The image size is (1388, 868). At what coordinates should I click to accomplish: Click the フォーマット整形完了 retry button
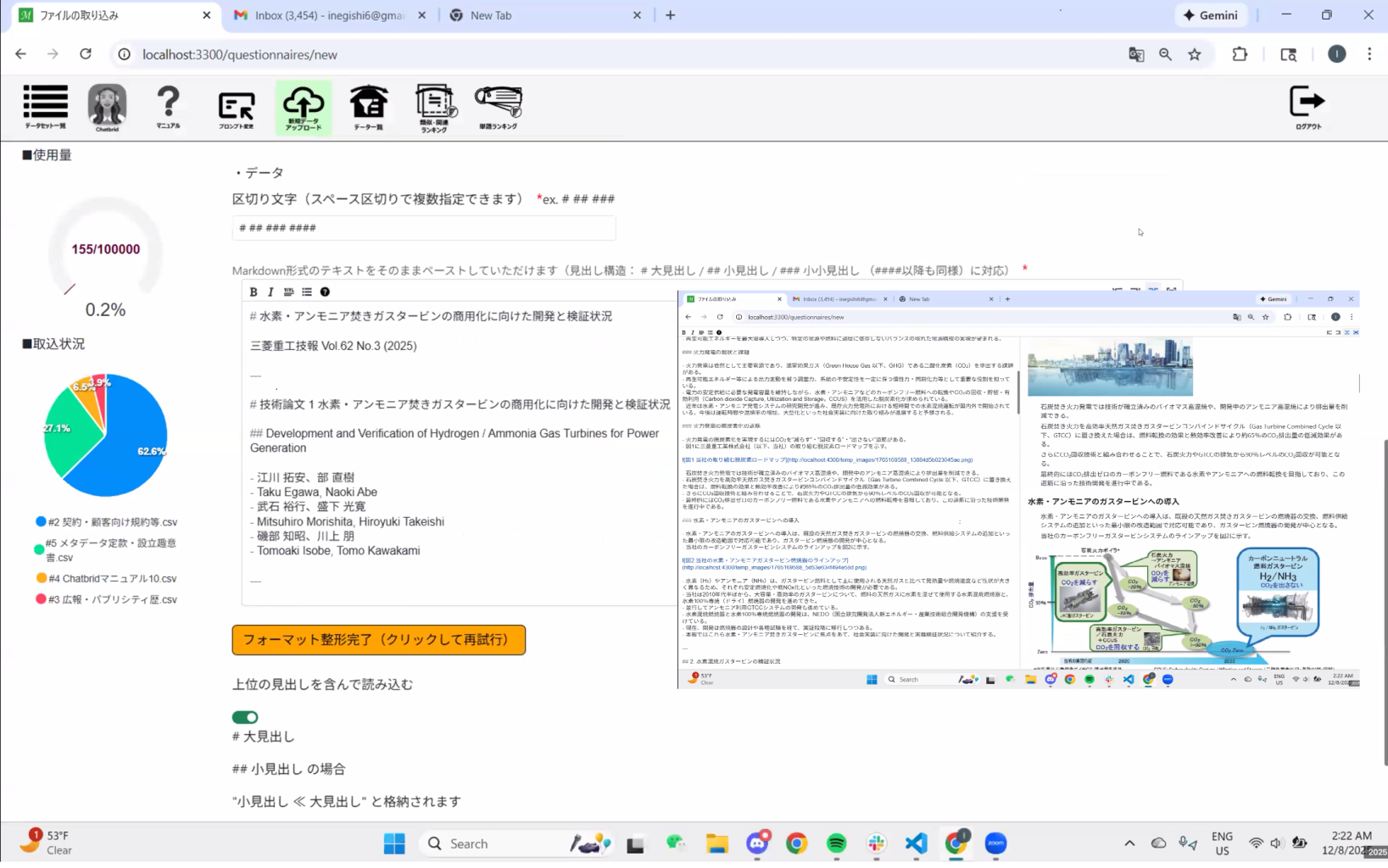378,640
